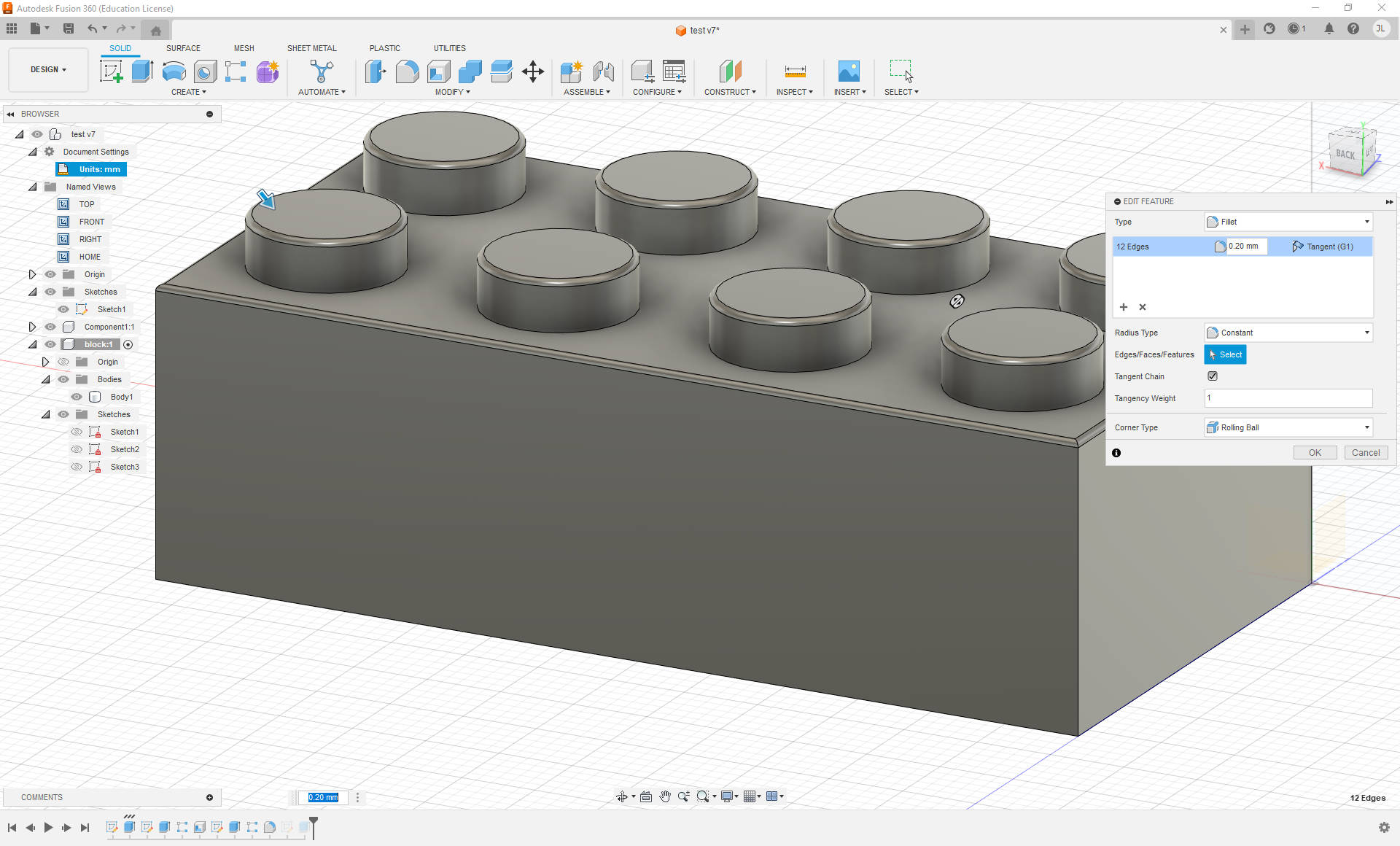Image resolution: width=1400 pixels, height=846 pixels.
Task: Switch to the SURFACE tab
Action: [x=183, y=48]
